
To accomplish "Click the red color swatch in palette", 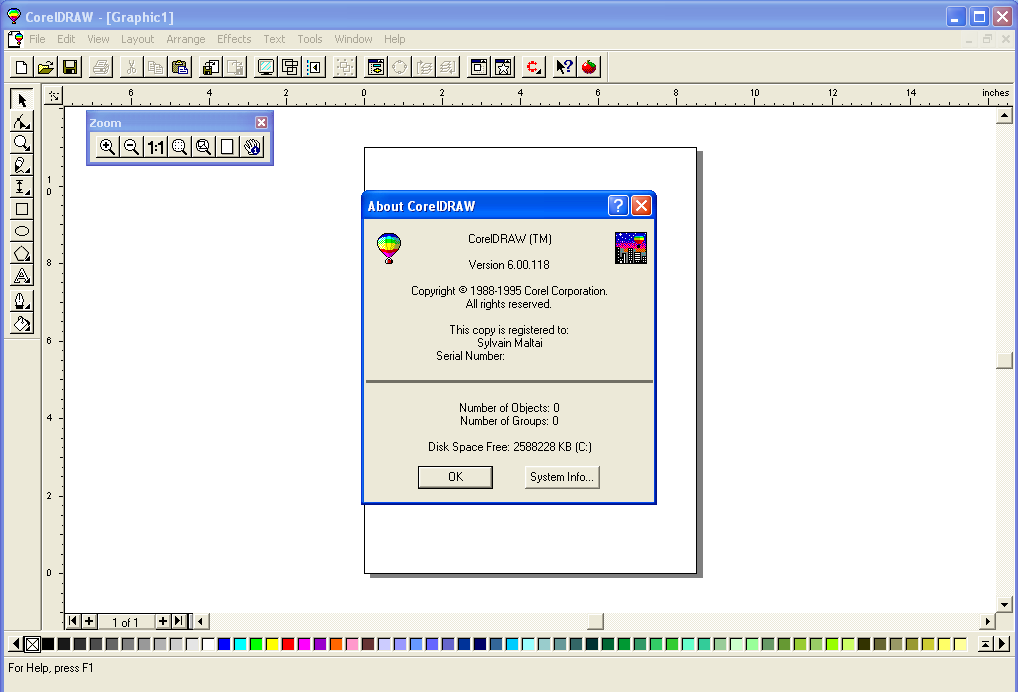I will [288, 644].
